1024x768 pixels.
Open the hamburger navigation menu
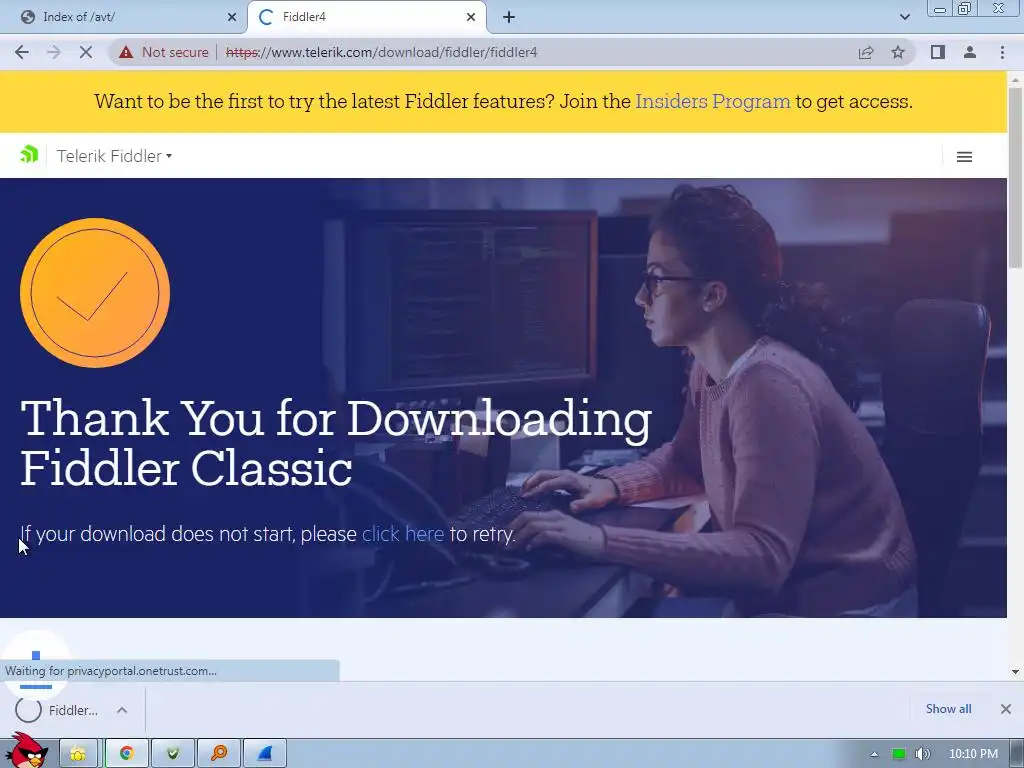(964, 157)
